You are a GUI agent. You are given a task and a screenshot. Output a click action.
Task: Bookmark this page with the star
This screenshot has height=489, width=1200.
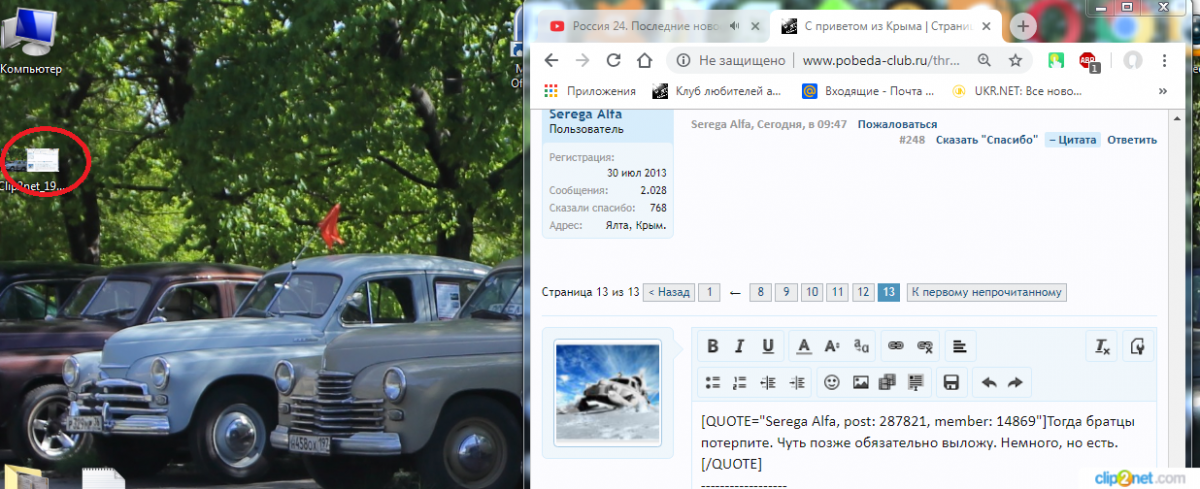(x=1015, y=60)
